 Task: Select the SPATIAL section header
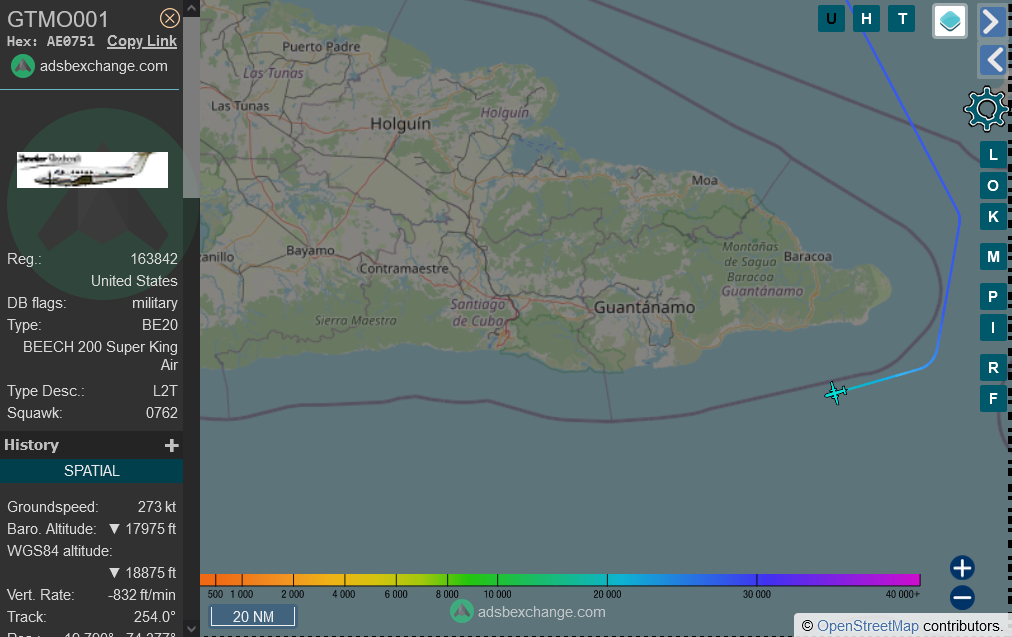pyautogui.click(x=92, y=471)
